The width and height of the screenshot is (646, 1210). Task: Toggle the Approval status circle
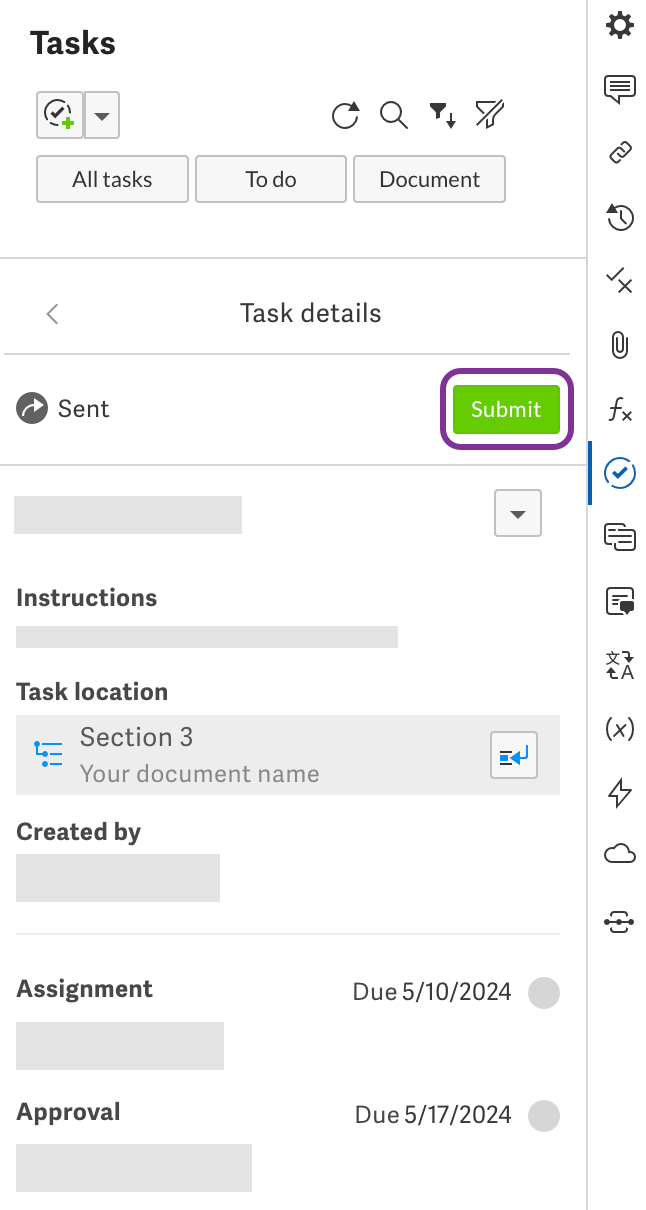(x=544, y=1115)
